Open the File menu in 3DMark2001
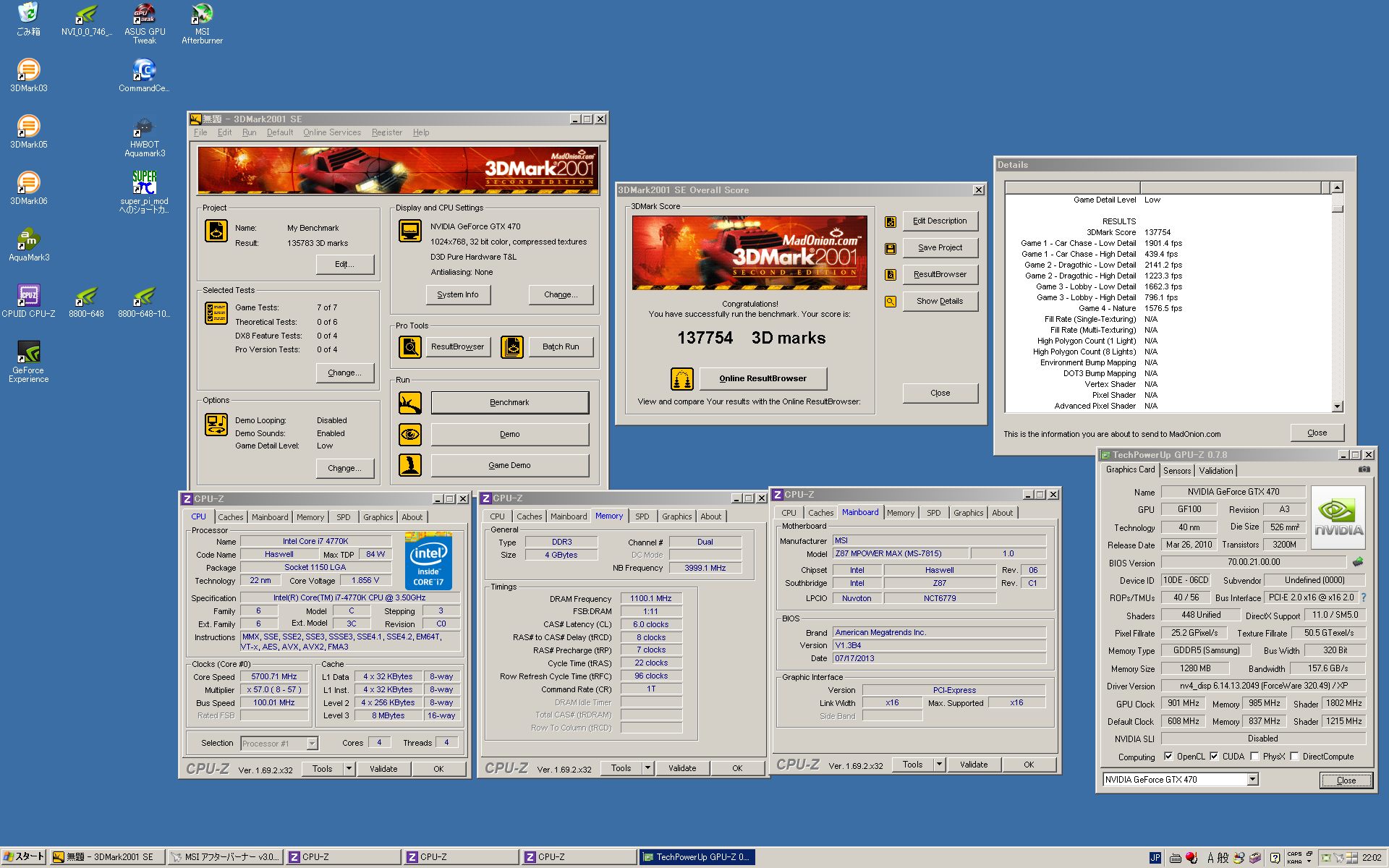 (x=200, y=132)
